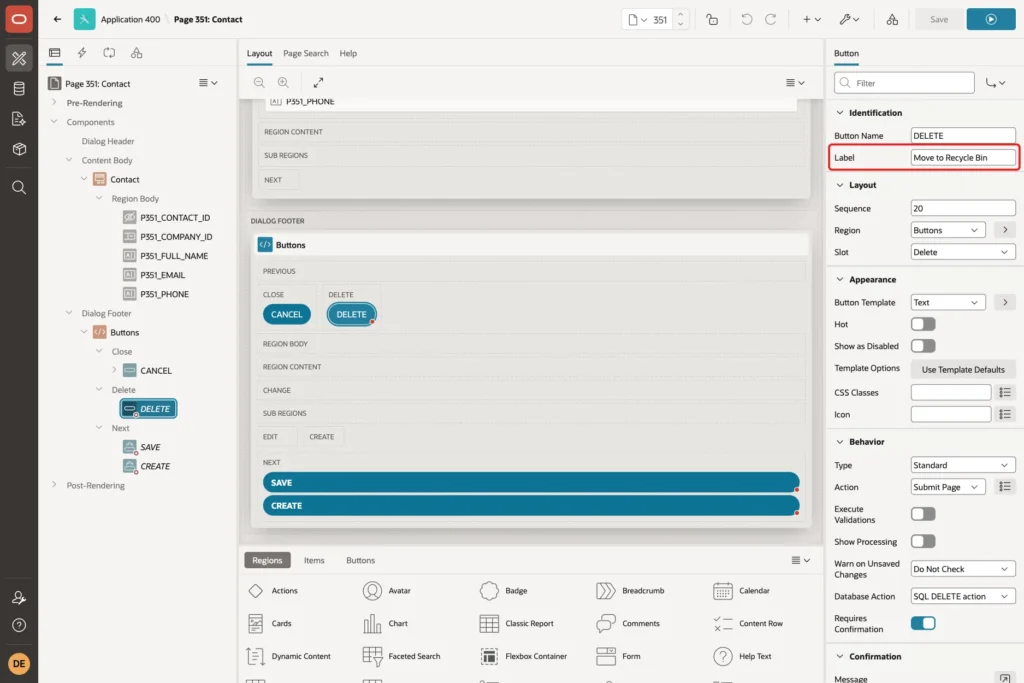Toggle Execute Validations switch
The width and height of the screenshot is (1024, 683).
point(923,514)
